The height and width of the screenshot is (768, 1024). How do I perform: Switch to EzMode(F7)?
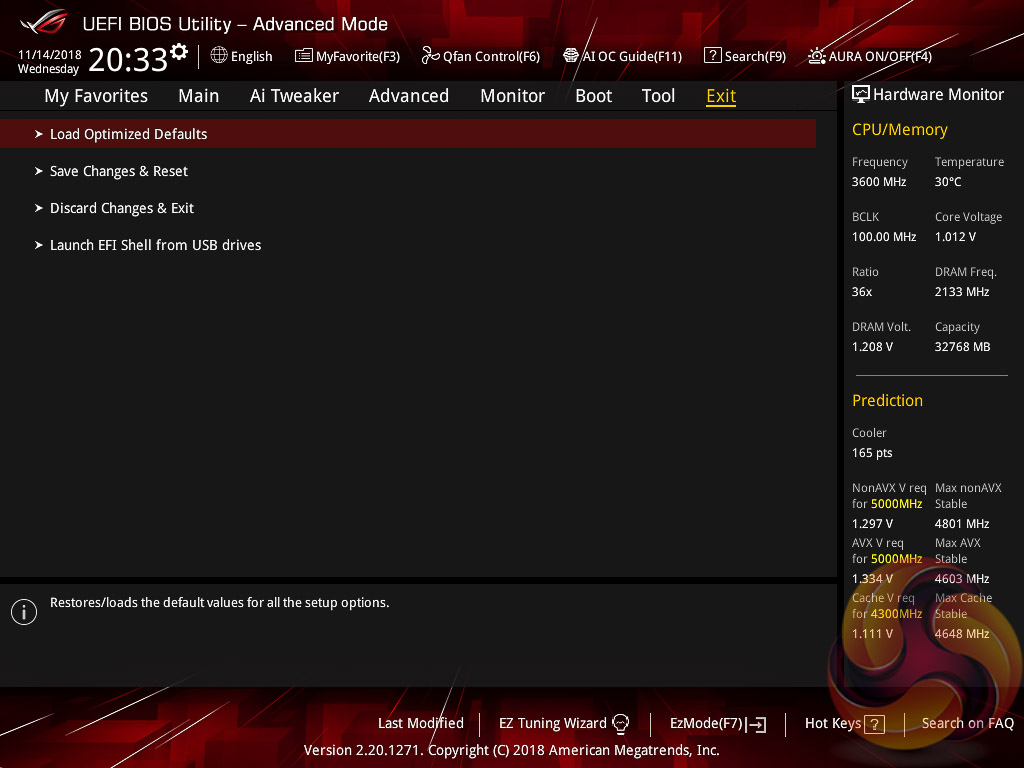click(x=718, y=724)
